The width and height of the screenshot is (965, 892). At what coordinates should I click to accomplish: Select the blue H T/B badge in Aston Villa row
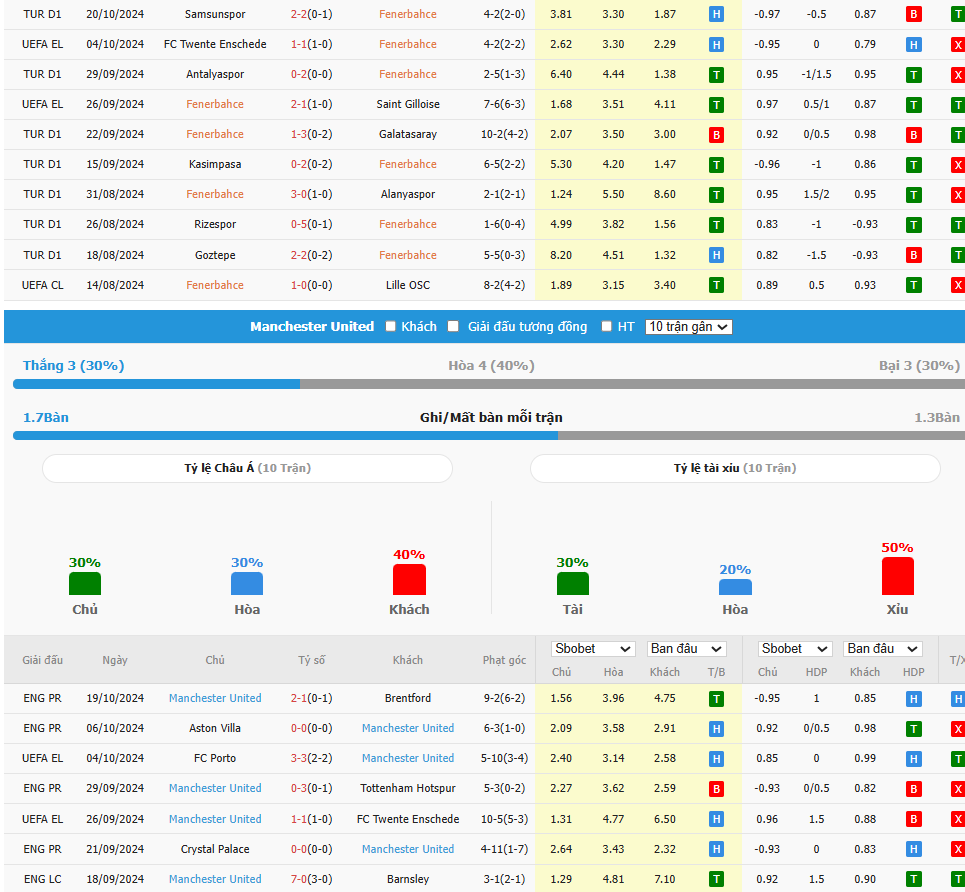(x=716, y=729)
